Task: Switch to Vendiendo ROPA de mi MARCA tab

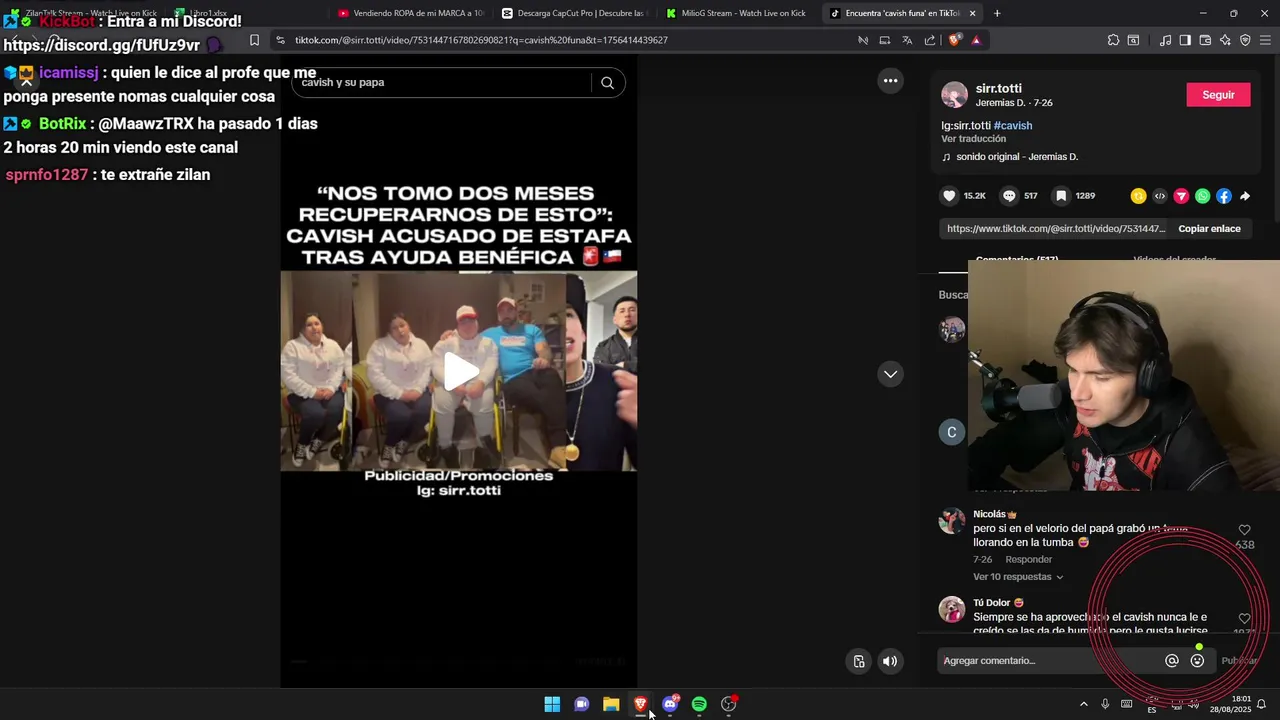Action: (x=410, y=13)
